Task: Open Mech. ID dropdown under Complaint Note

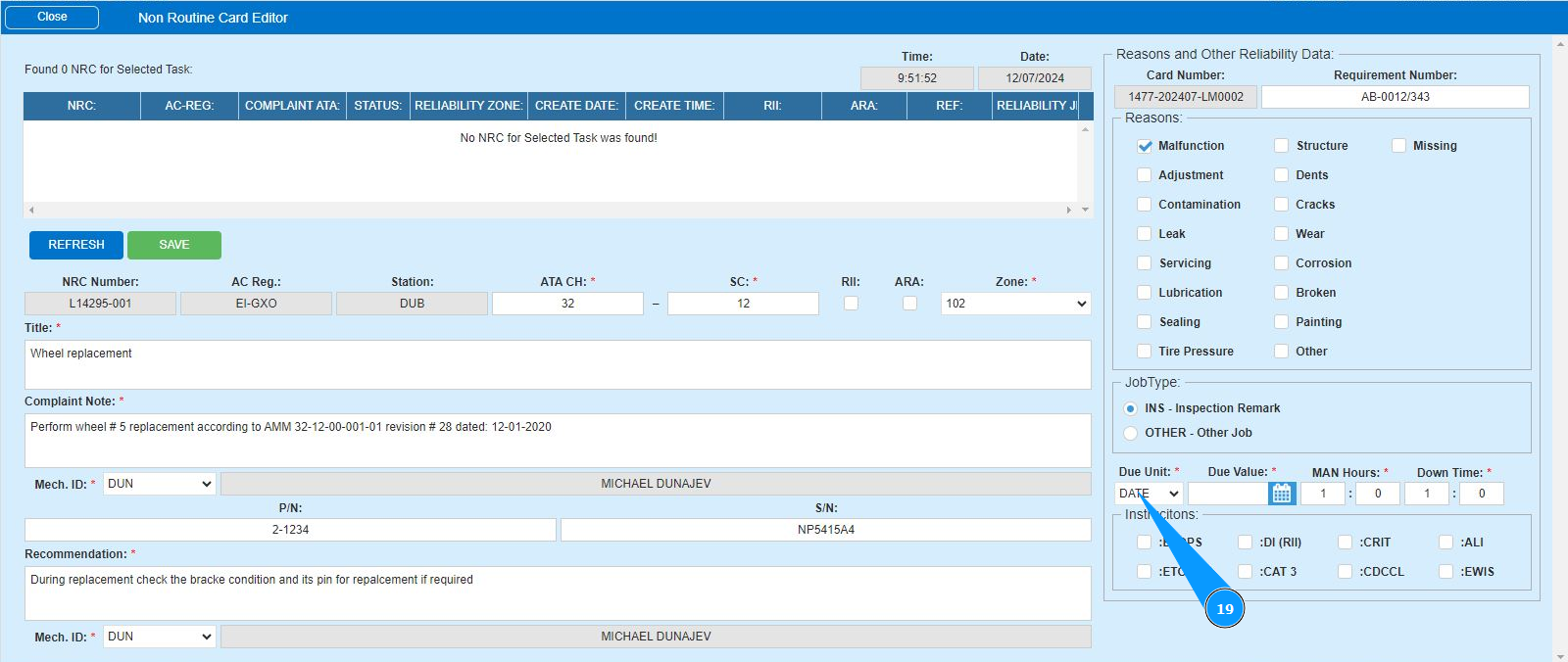Action: pos(159,484)
